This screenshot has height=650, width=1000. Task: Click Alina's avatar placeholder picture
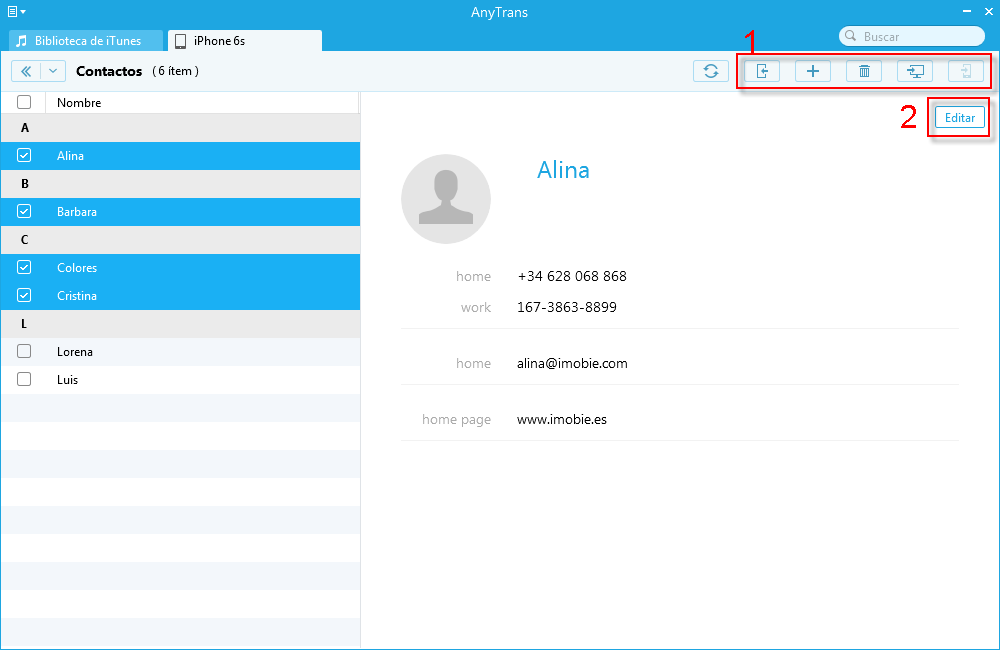point(446,199)
